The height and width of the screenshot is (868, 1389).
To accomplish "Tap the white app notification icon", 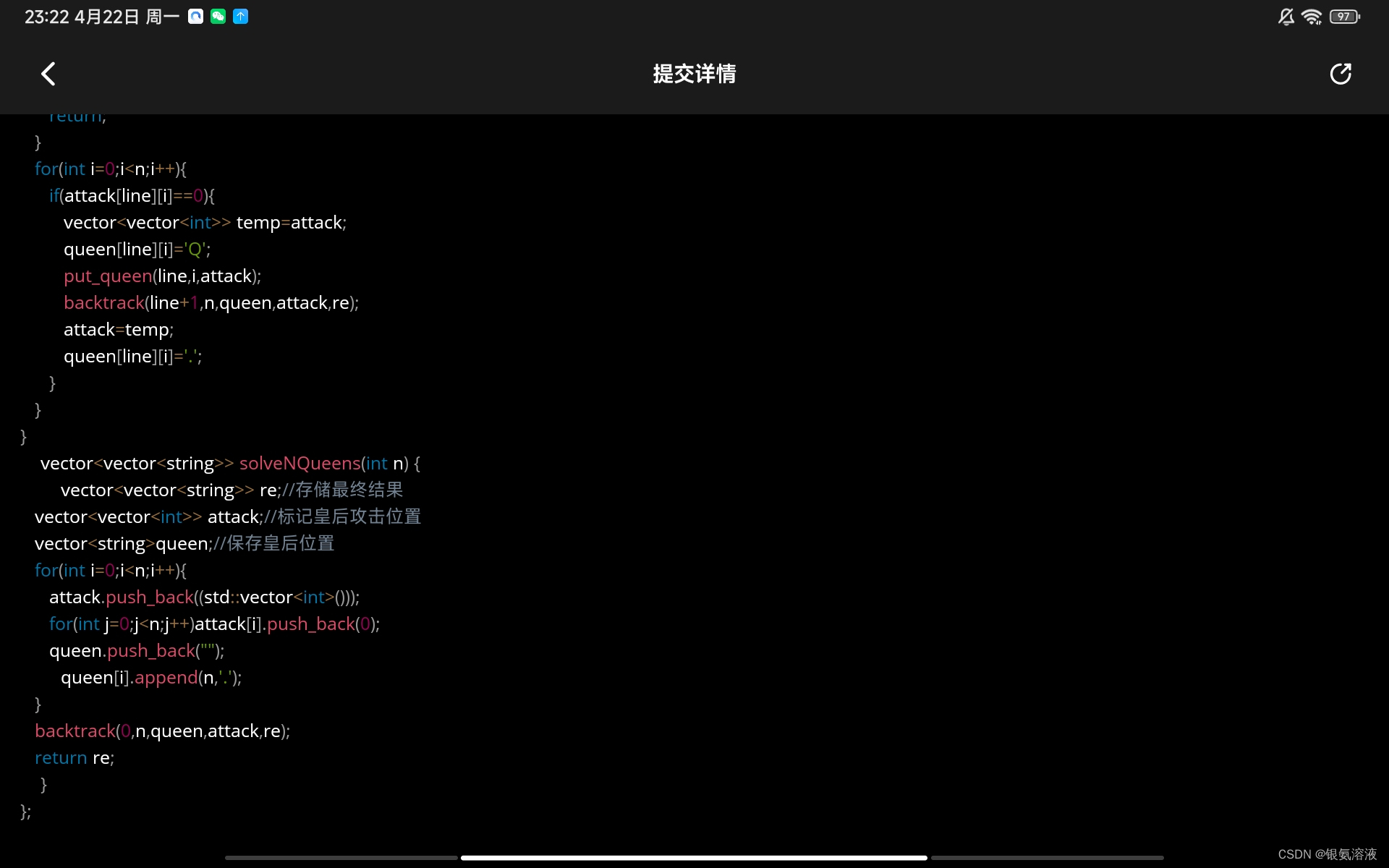I will point(195,16).
